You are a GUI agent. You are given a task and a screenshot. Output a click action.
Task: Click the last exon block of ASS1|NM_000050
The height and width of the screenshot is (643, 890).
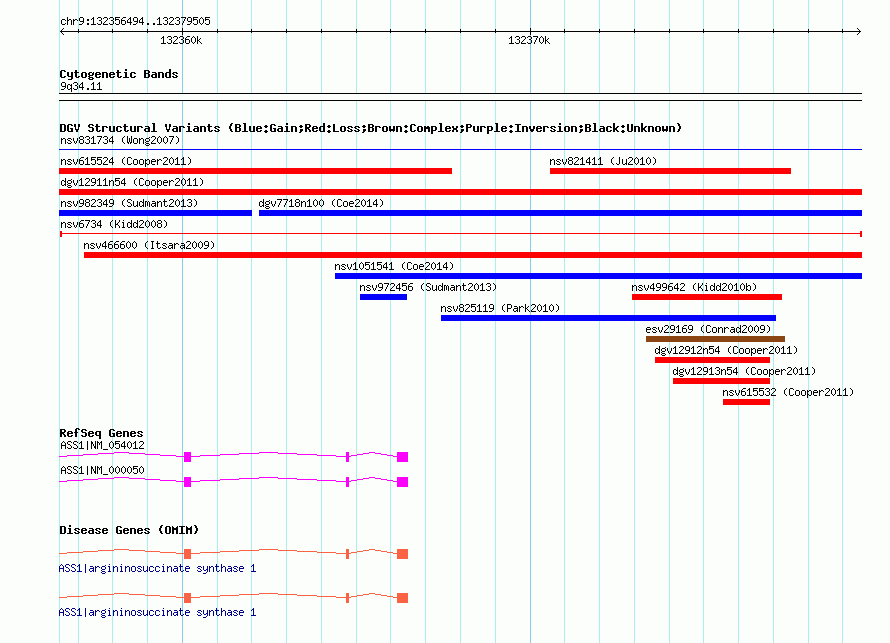click(402, 482)
